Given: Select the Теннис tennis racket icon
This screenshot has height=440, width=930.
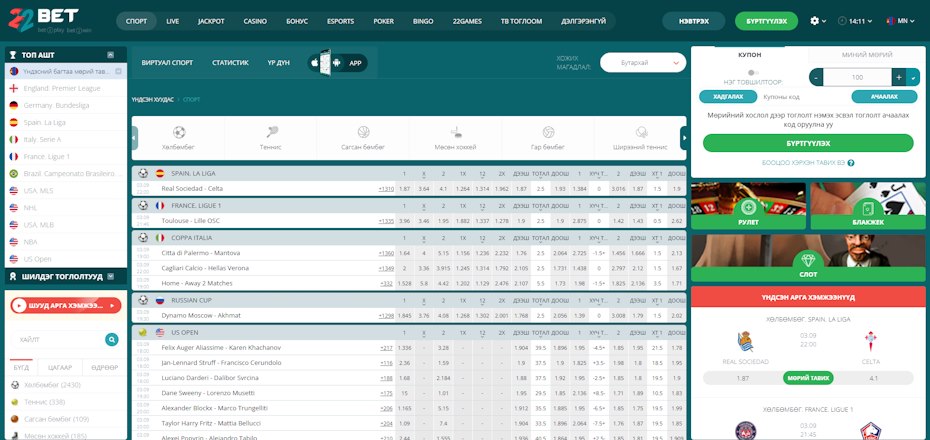Looking at the screenshot, I should pyautogui.click(x=271, y=132).
